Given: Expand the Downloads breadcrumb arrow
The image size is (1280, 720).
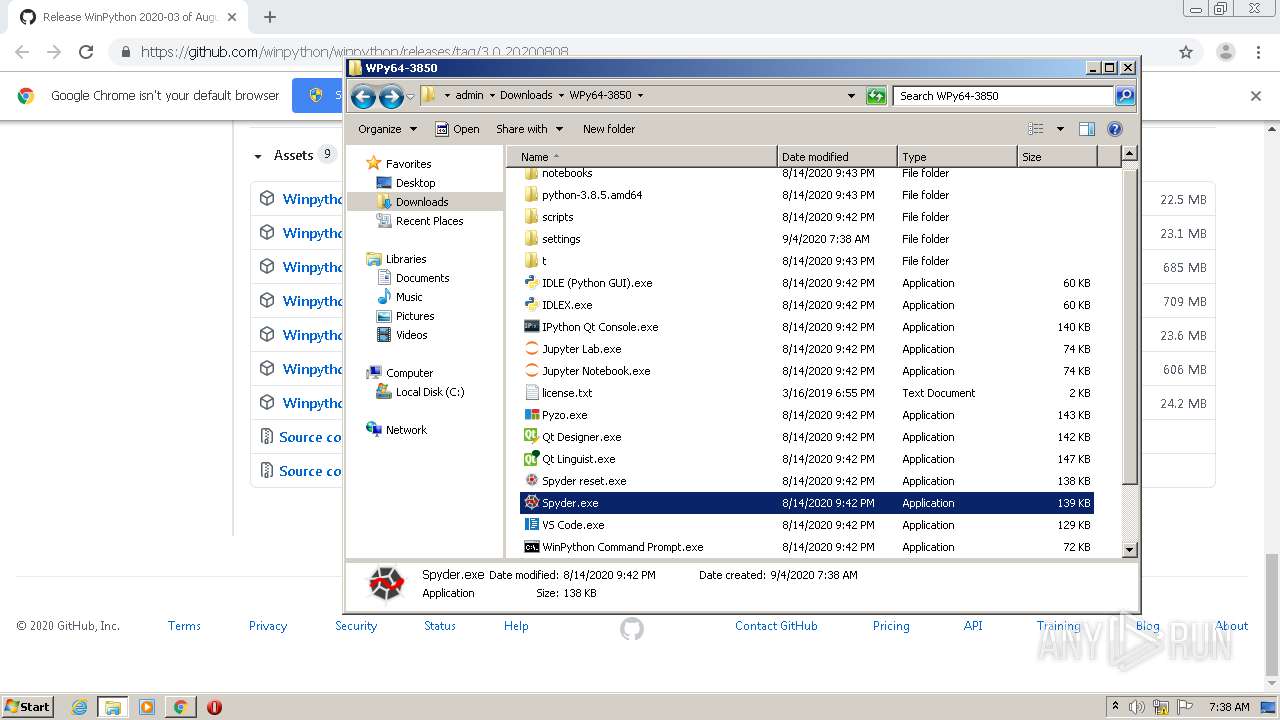Looking at the screenshot, I should tap(561, 96).
